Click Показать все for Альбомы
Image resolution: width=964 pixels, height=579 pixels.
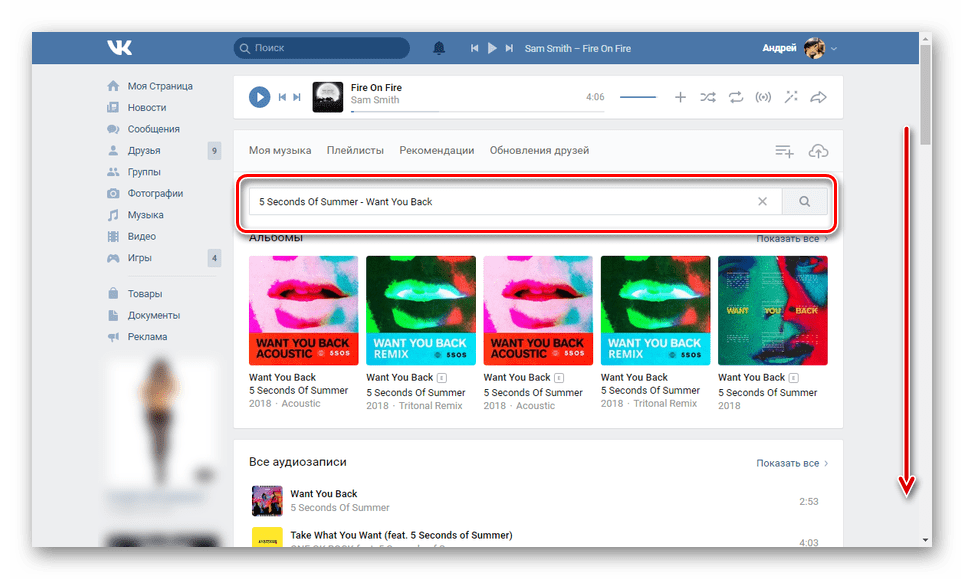pos(792,238)
